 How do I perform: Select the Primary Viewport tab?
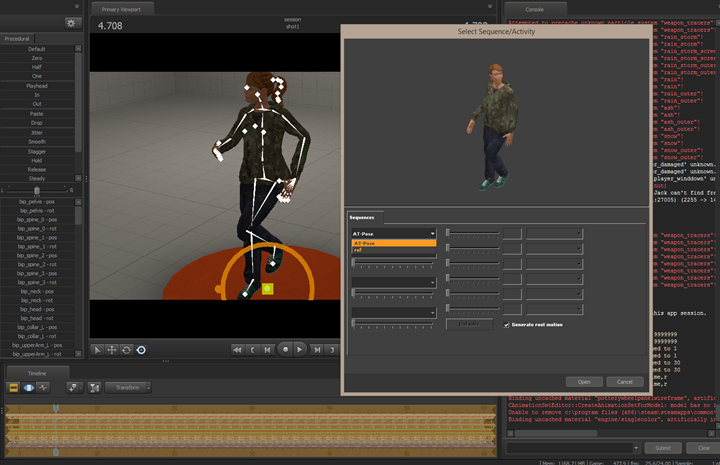point(123,9)
